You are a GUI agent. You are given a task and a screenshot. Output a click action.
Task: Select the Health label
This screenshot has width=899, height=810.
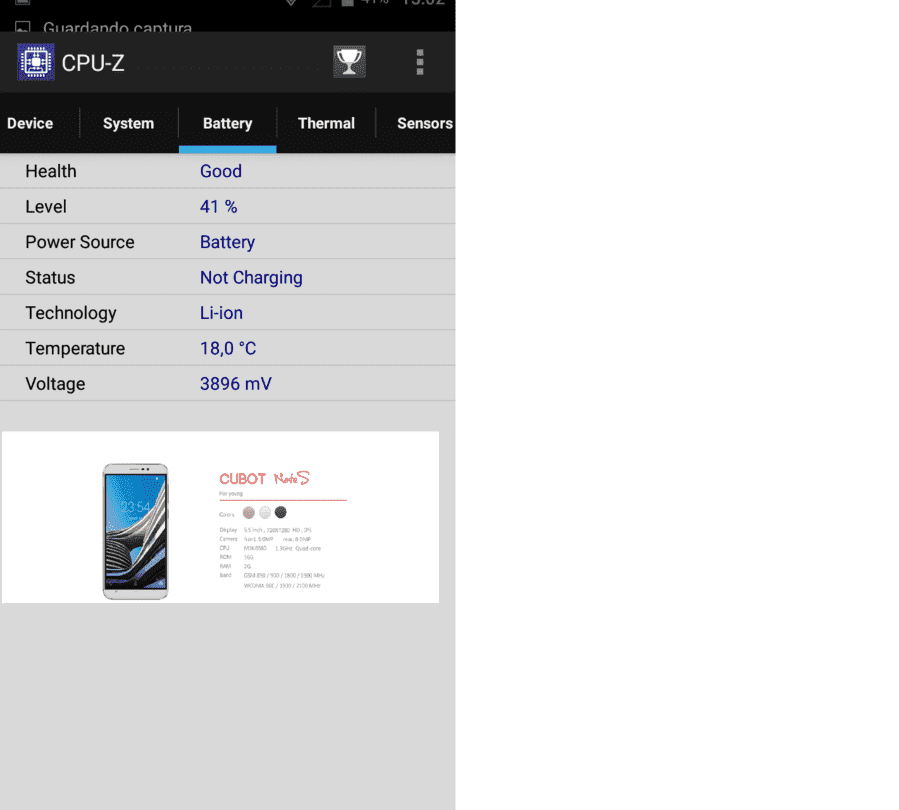[50, 171]
